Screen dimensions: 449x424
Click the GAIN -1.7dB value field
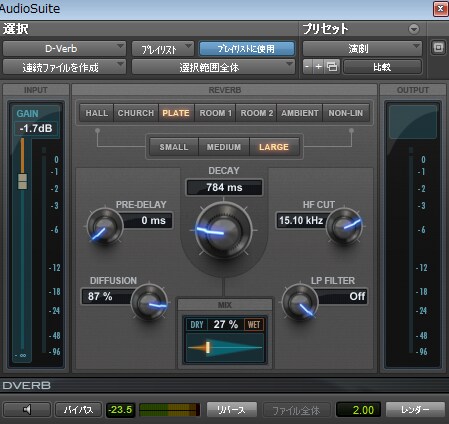coord(36,128)
